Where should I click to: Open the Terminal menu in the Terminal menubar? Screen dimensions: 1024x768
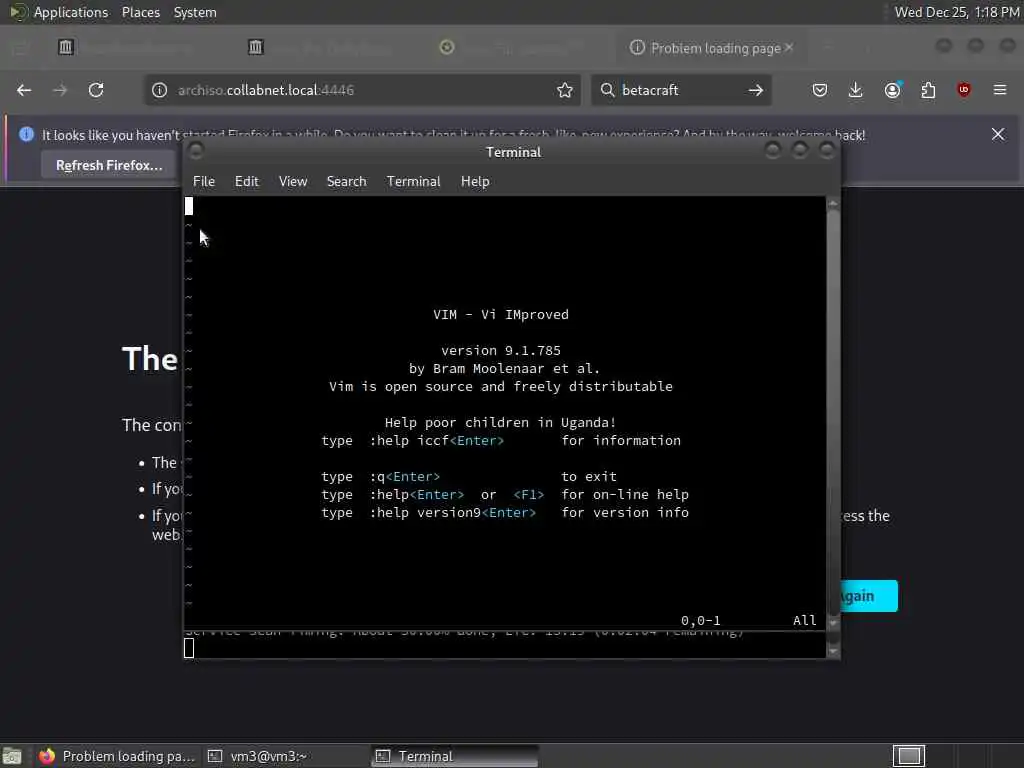click(x=413, y=182)
